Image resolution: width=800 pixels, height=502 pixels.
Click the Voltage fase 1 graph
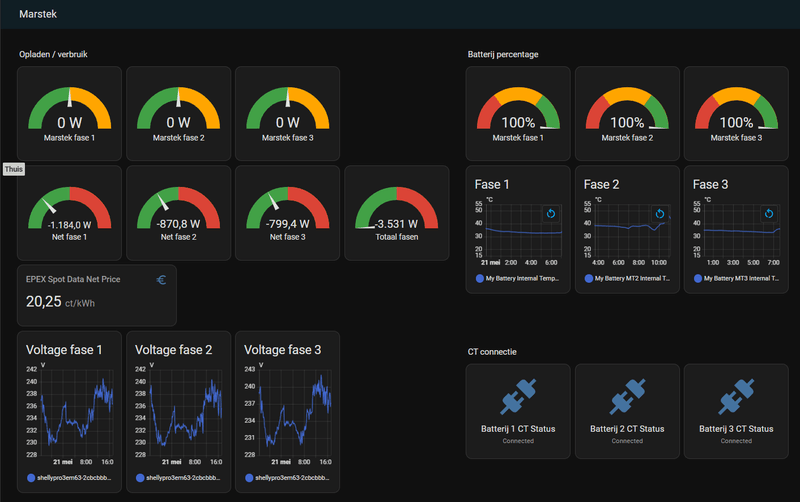[x=77, y=413]
